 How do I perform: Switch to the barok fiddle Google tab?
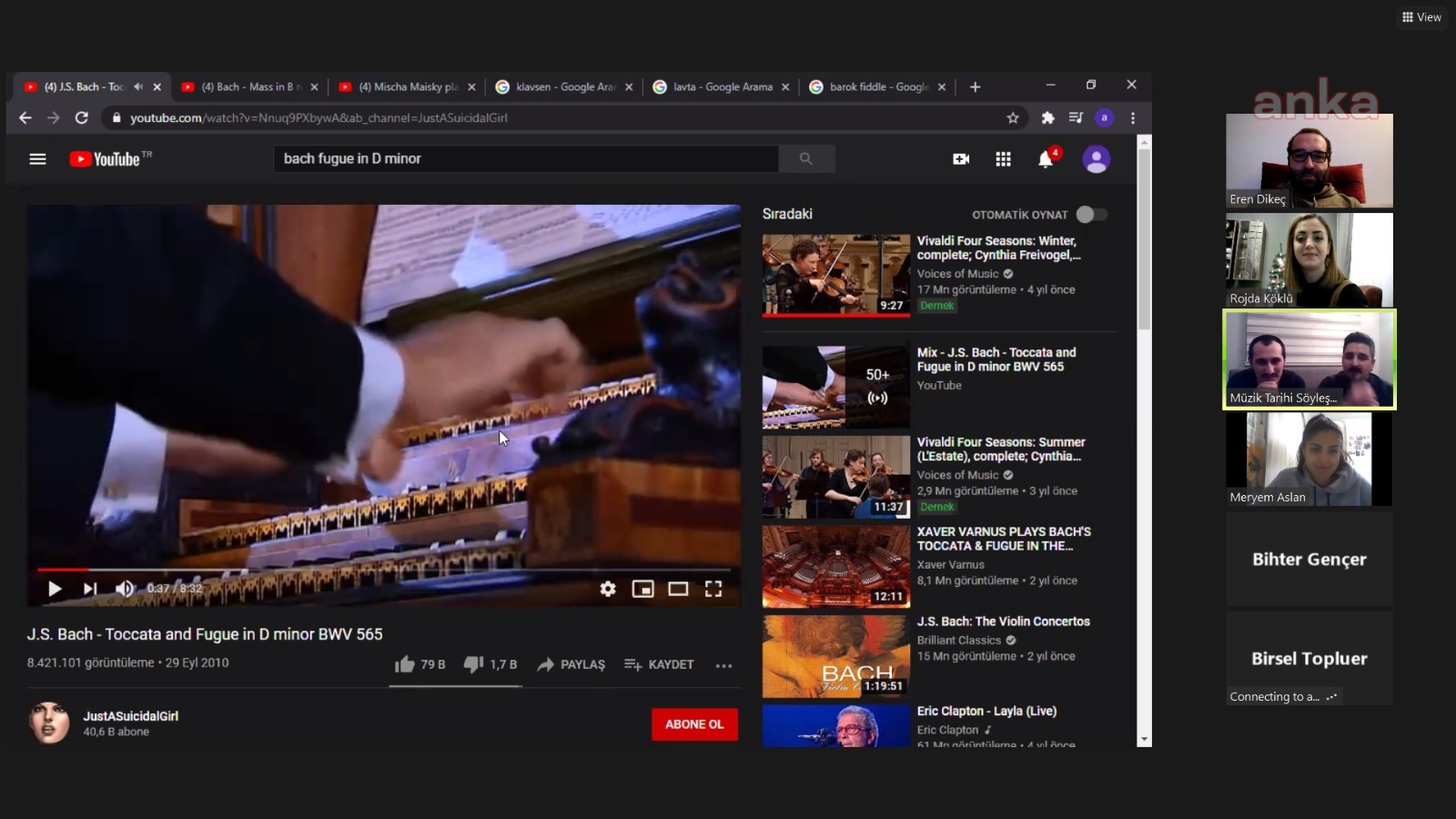point(876,86)
